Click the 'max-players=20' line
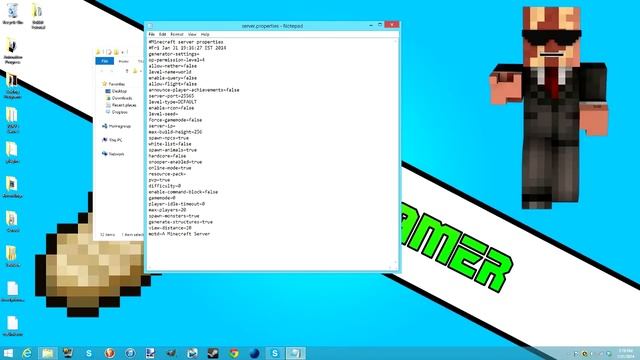The height and width of the screenshot is (360, 640). pos(167,210)
